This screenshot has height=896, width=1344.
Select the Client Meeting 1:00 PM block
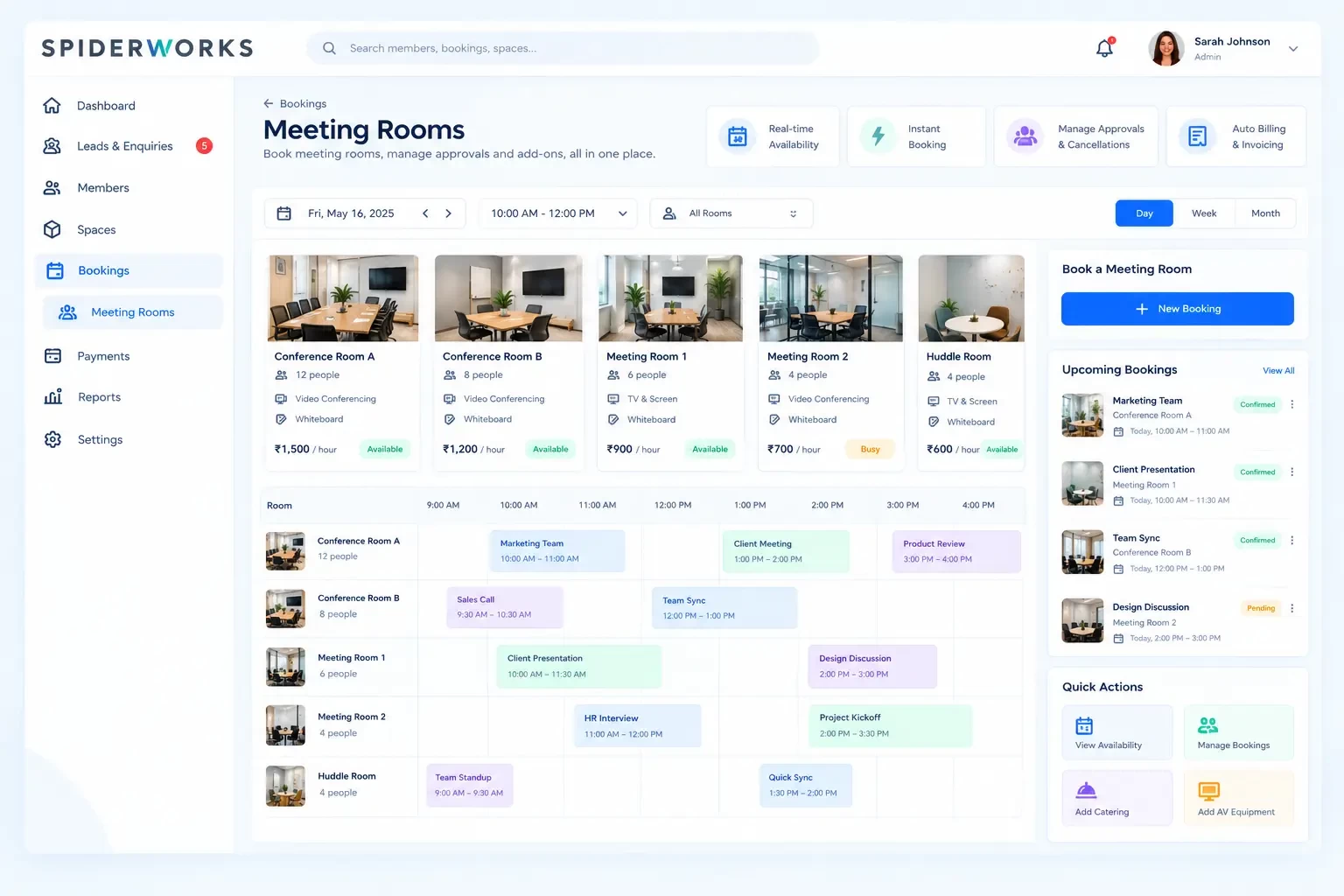coord(786,551)
